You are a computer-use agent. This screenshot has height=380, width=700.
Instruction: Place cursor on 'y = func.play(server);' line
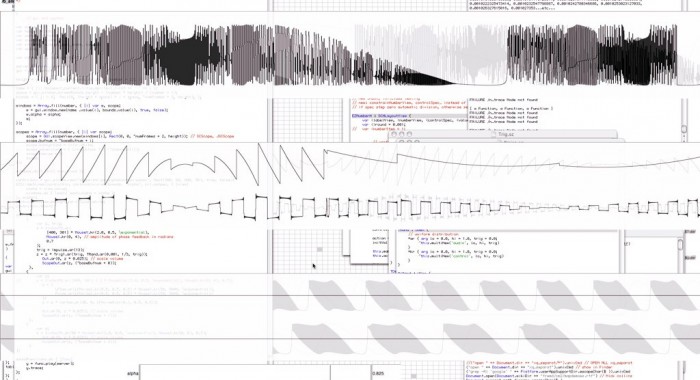tap(50, 363)
